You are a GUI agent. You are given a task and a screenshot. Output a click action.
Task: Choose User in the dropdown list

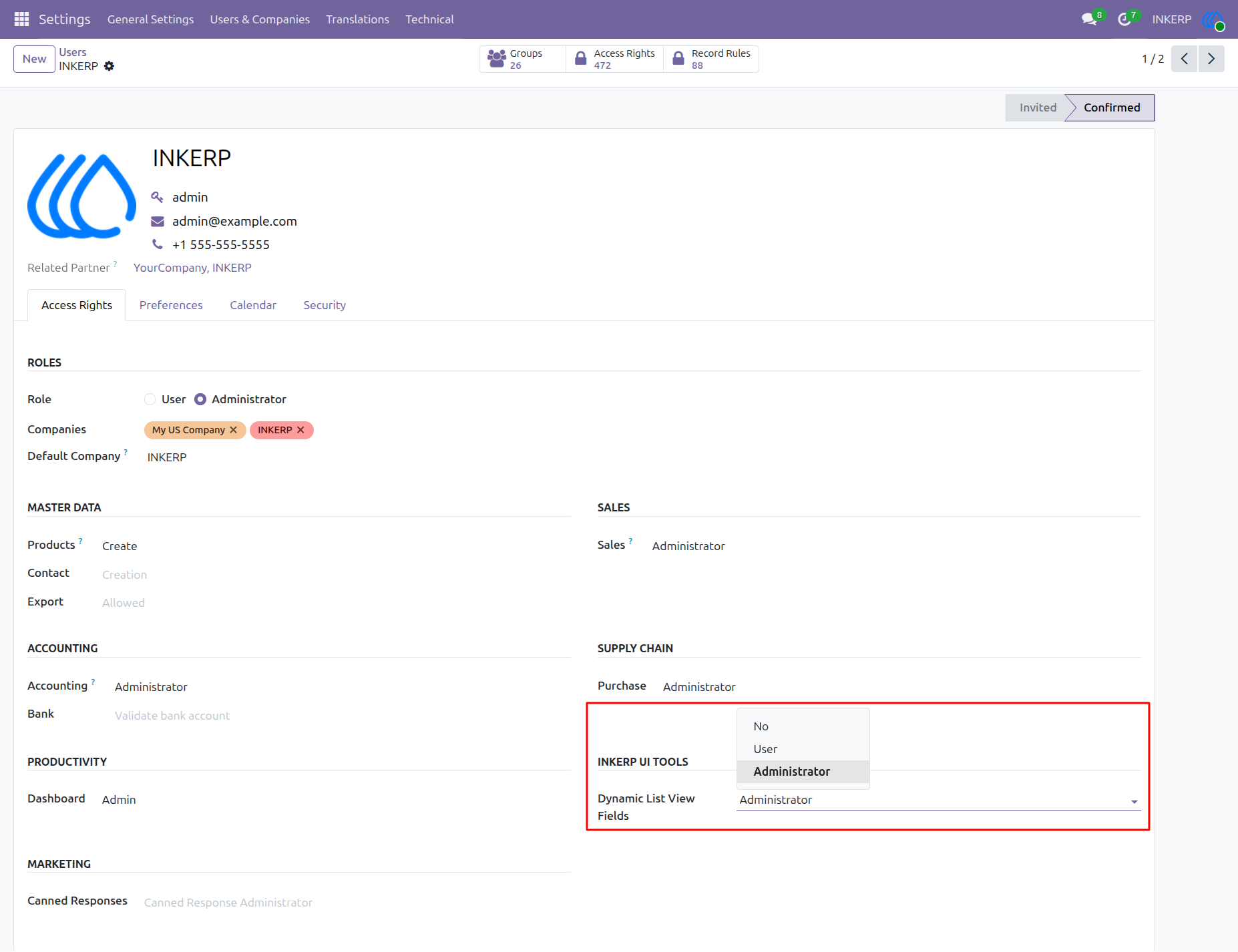coord(803,749)
